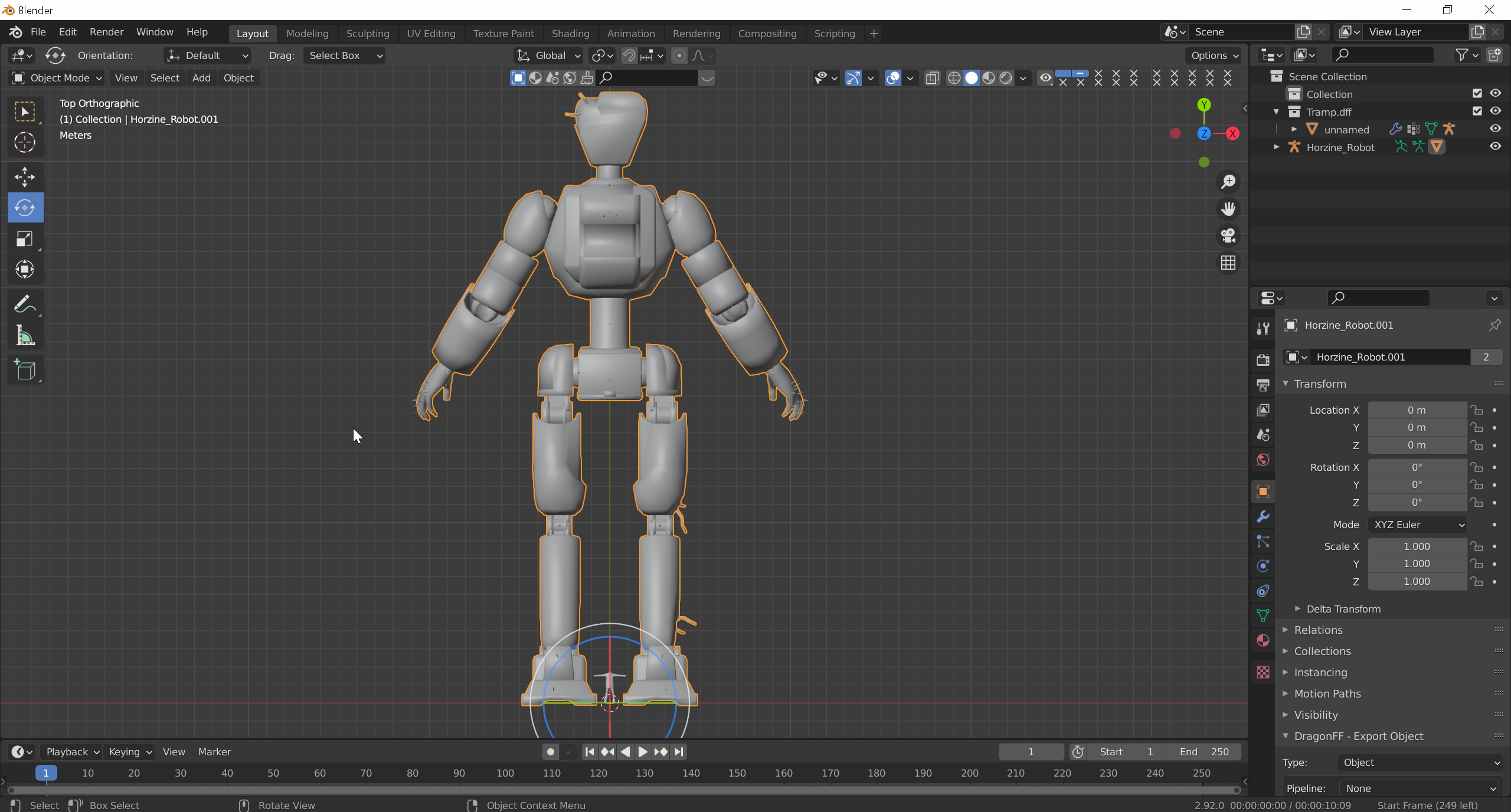
Task: Open the Modifier properties tab
Action: click(x=1263, y=517)
